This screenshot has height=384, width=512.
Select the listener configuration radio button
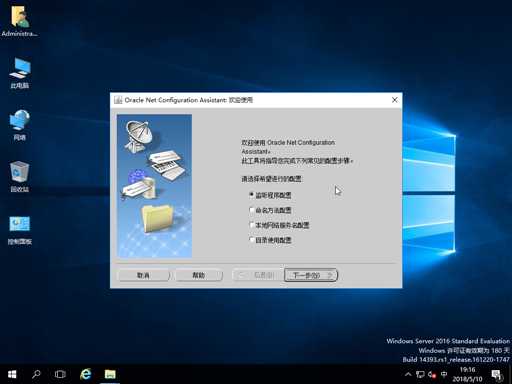coord(252,195)
